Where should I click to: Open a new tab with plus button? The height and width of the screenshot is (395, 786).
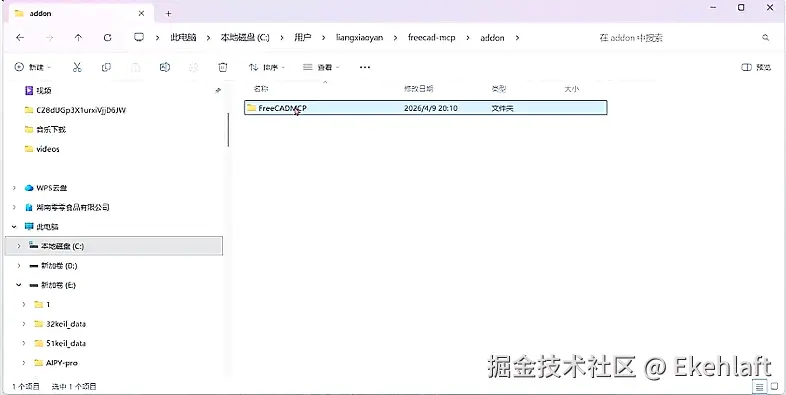pyautogui.click(x=168, y=14)
